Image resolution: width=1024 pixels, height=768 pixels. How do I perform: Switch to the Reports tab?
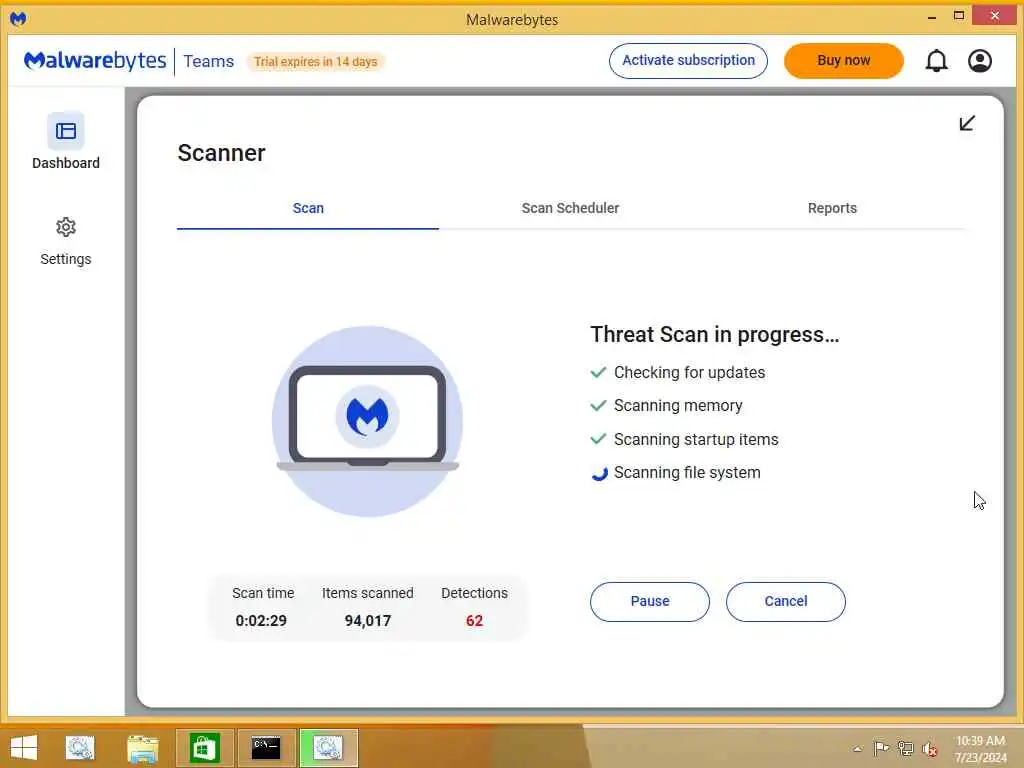(x=832, y=208)
